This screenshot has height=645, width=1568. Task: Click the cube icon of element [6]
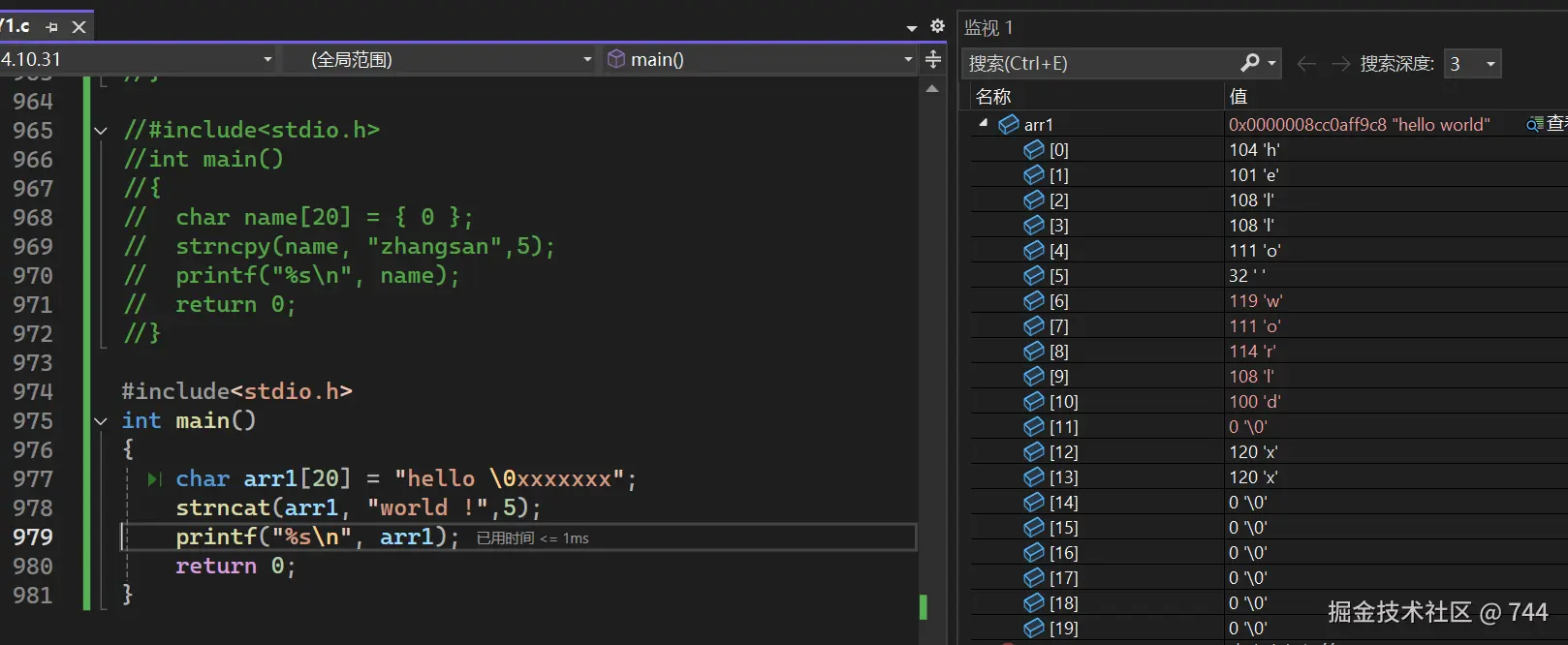(x=1034, y=300)
